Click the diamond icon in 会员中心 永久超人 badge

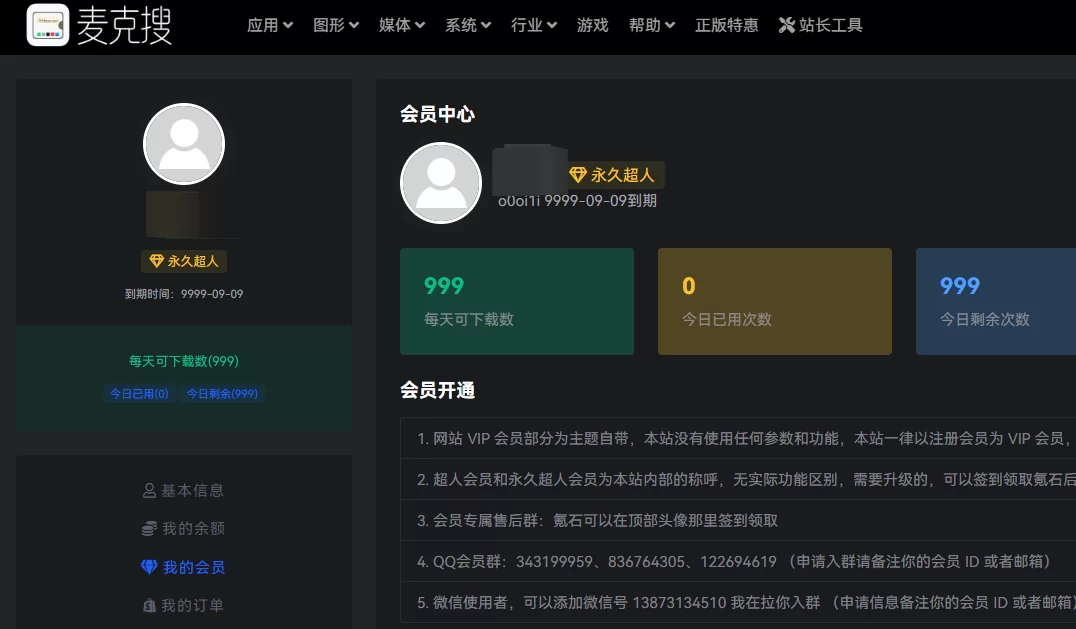578,175
